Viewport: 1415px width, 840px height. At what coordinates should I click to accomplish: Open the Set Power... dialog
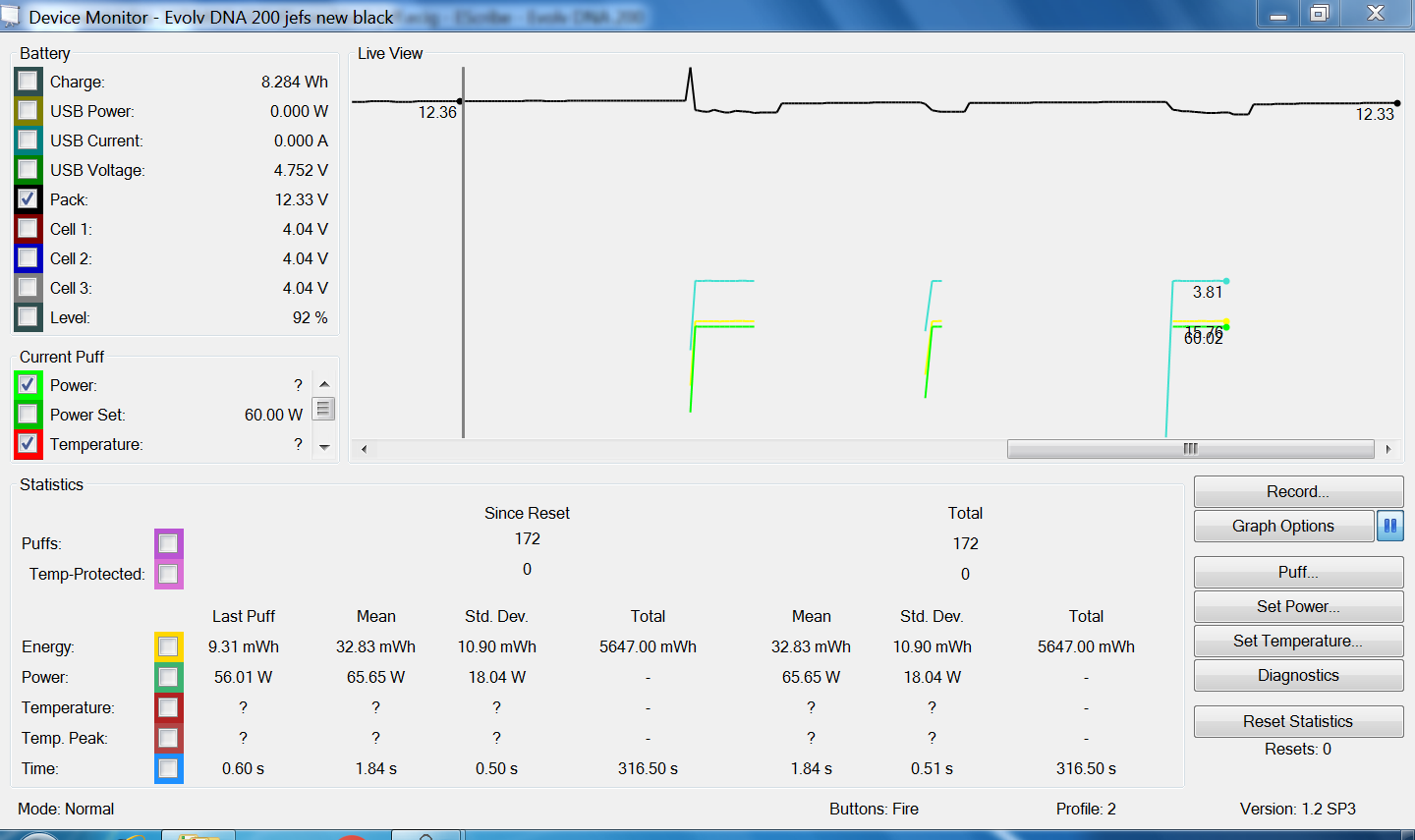pyautogui.click(x=1297, y=607)
